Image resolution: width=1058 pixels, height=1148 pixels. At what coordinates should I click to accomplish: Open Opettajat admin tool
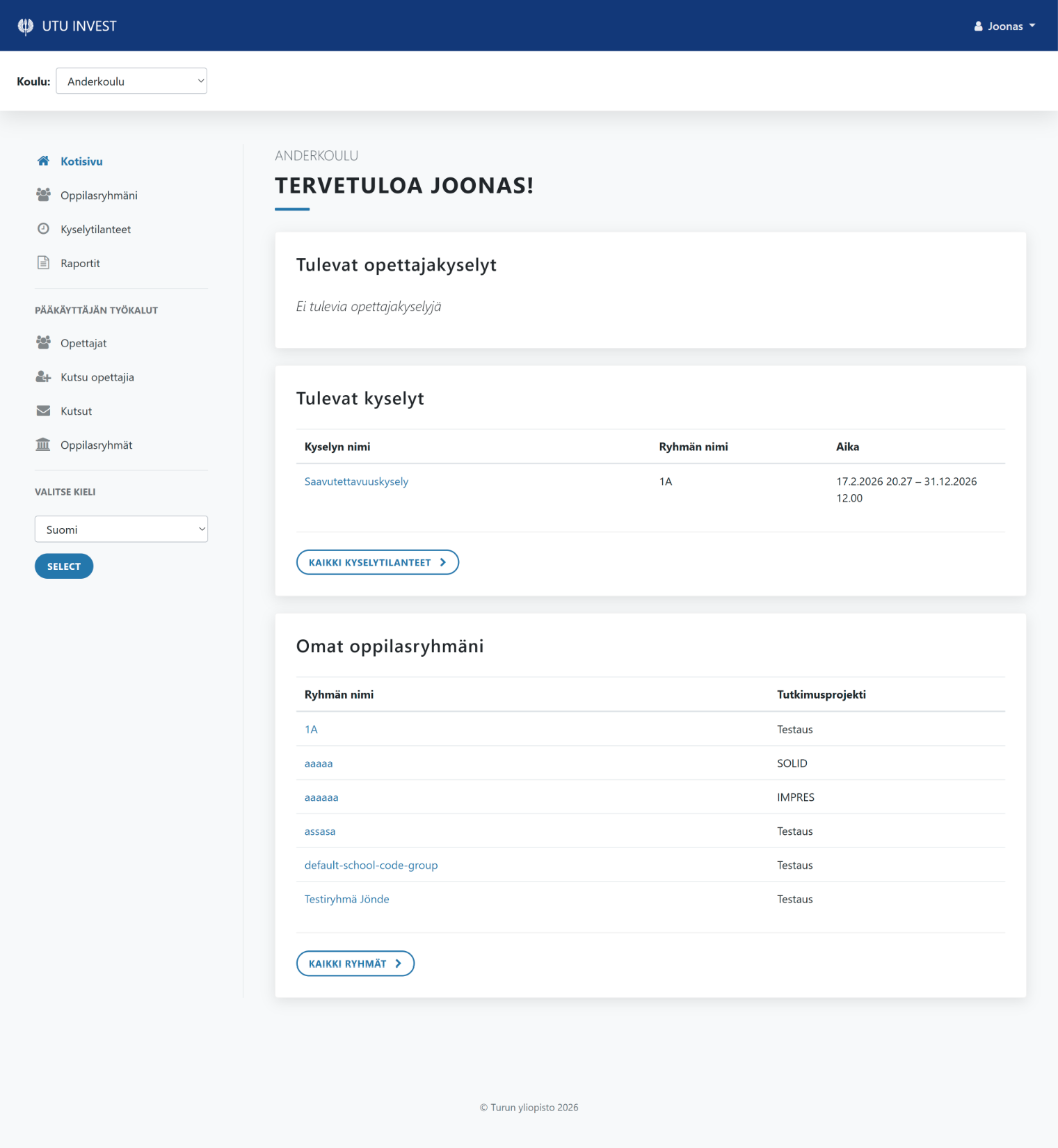83,344
